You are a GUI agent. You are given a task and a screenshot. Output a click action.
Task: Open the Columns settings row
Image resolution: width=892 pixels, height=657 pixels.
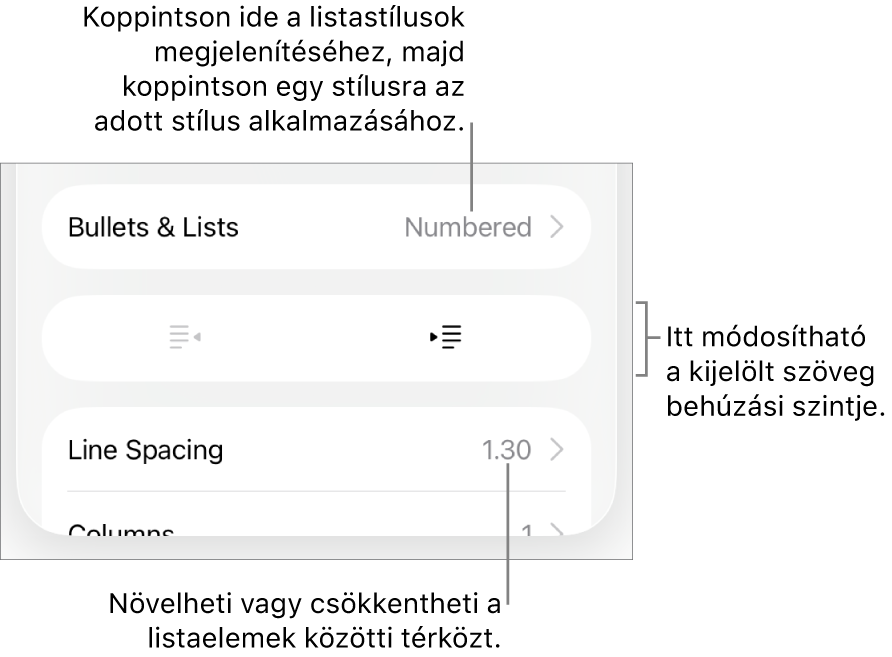click(x=316, y=528)
